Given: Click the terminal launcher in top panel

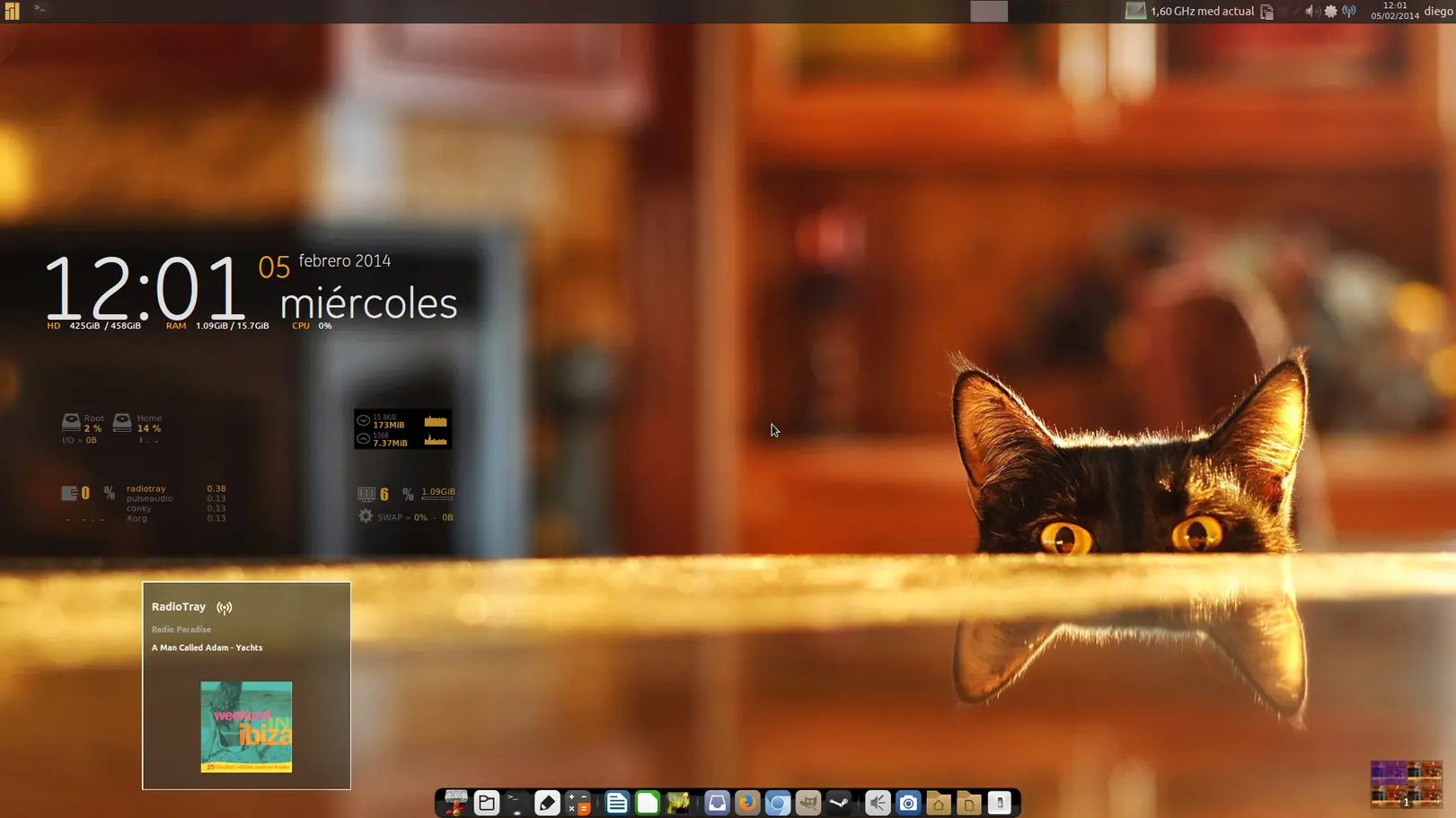Looking at the screenshot, I should click(x=40, y=9).
